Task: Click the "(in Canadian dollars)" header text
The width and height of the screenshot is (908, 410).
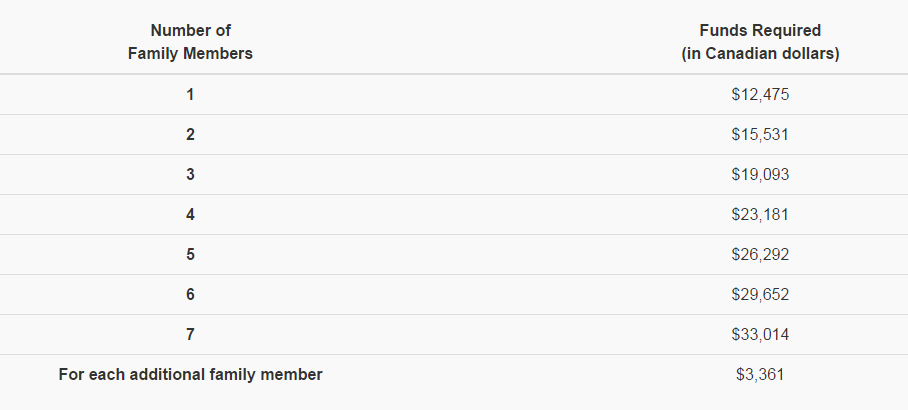Action: coord(760,54)
